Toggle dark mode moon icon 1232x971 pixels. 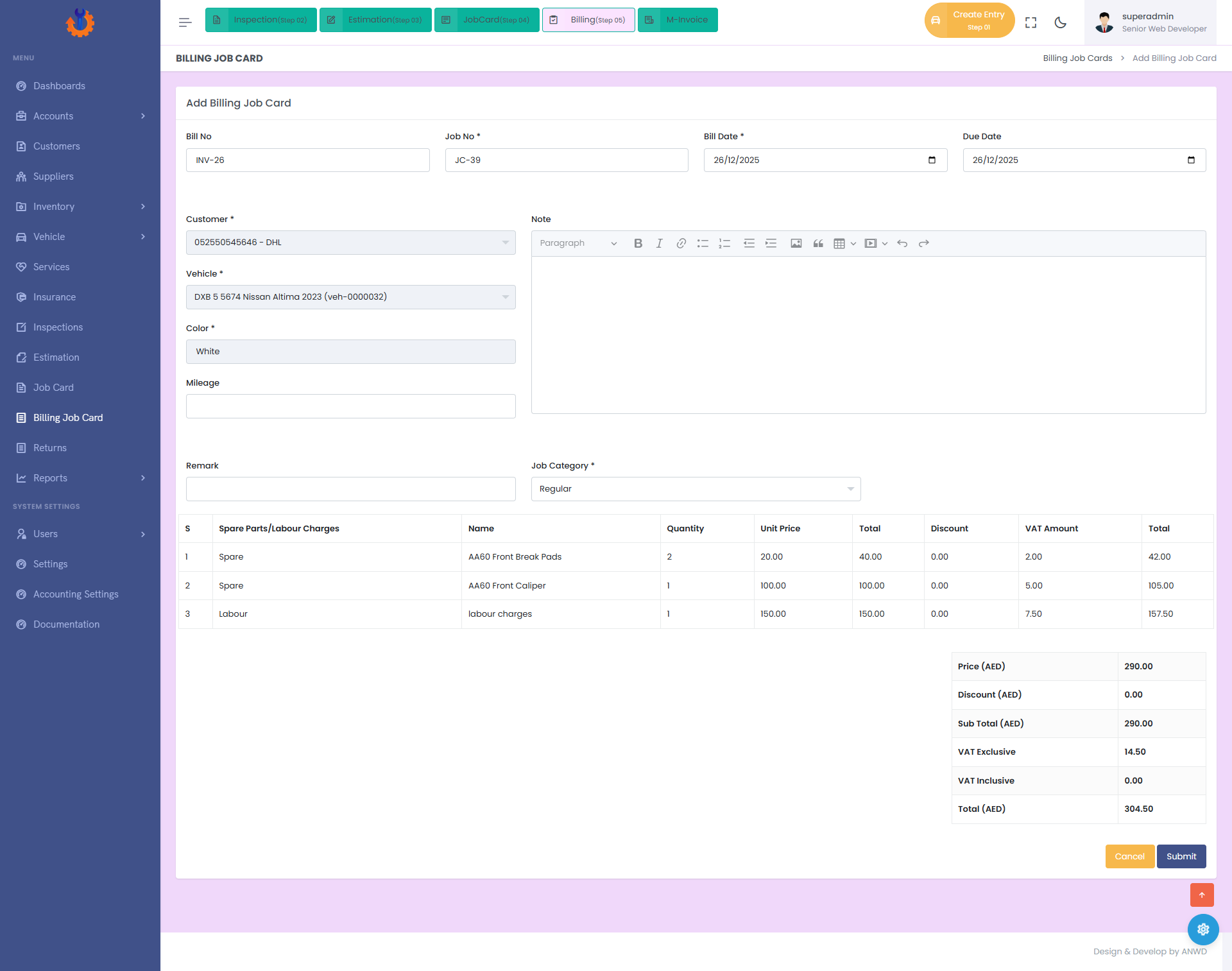(1060, 22)
